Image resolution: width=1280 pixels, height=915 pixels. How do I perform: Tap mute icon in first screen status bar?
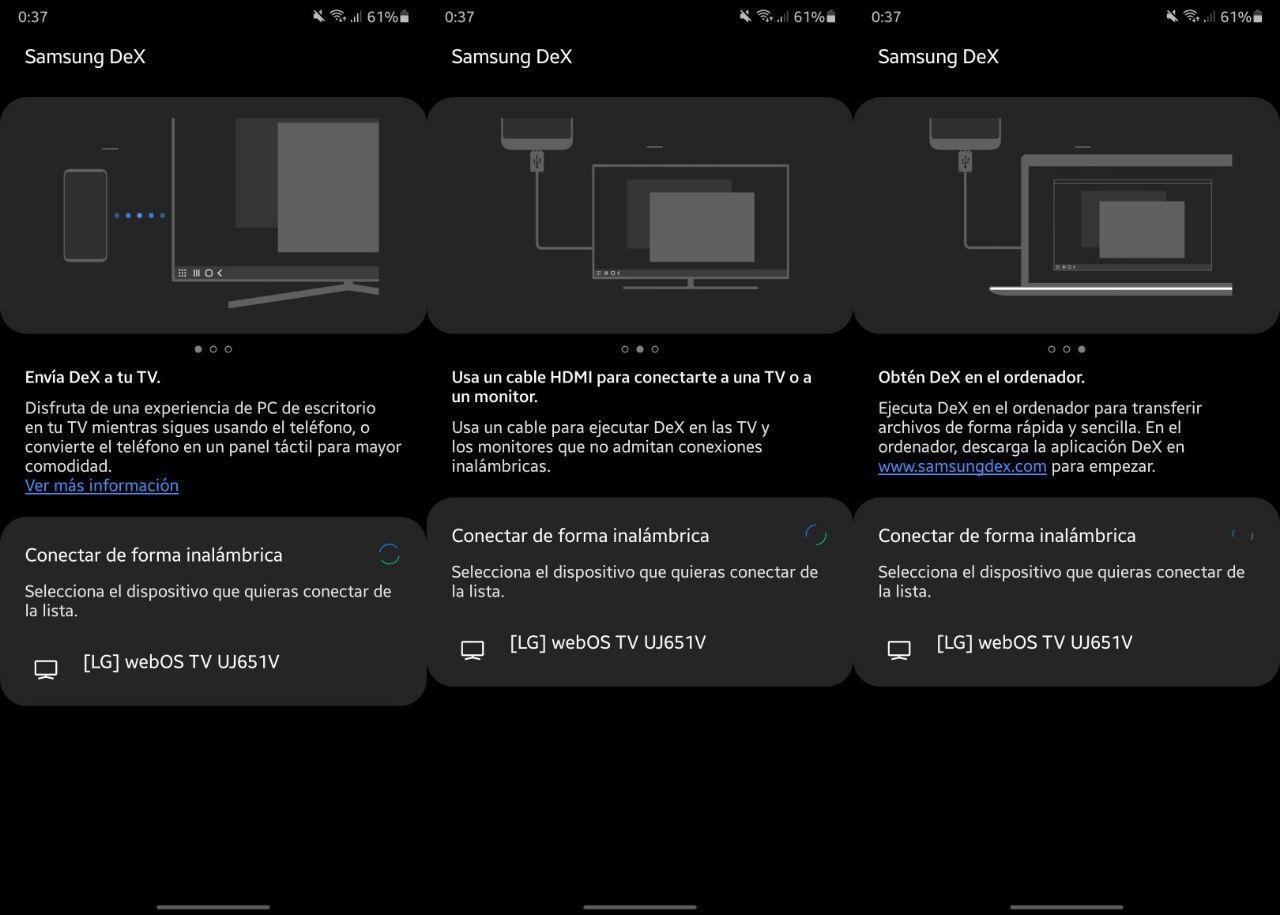(x=319, y=16)
